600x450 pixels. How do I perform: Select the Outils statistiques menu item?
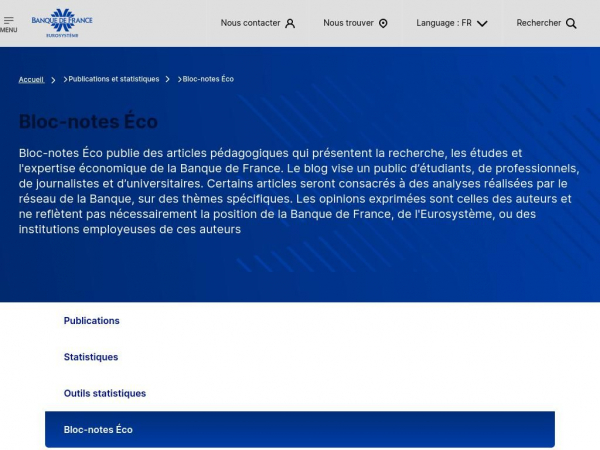click(105, 393)
